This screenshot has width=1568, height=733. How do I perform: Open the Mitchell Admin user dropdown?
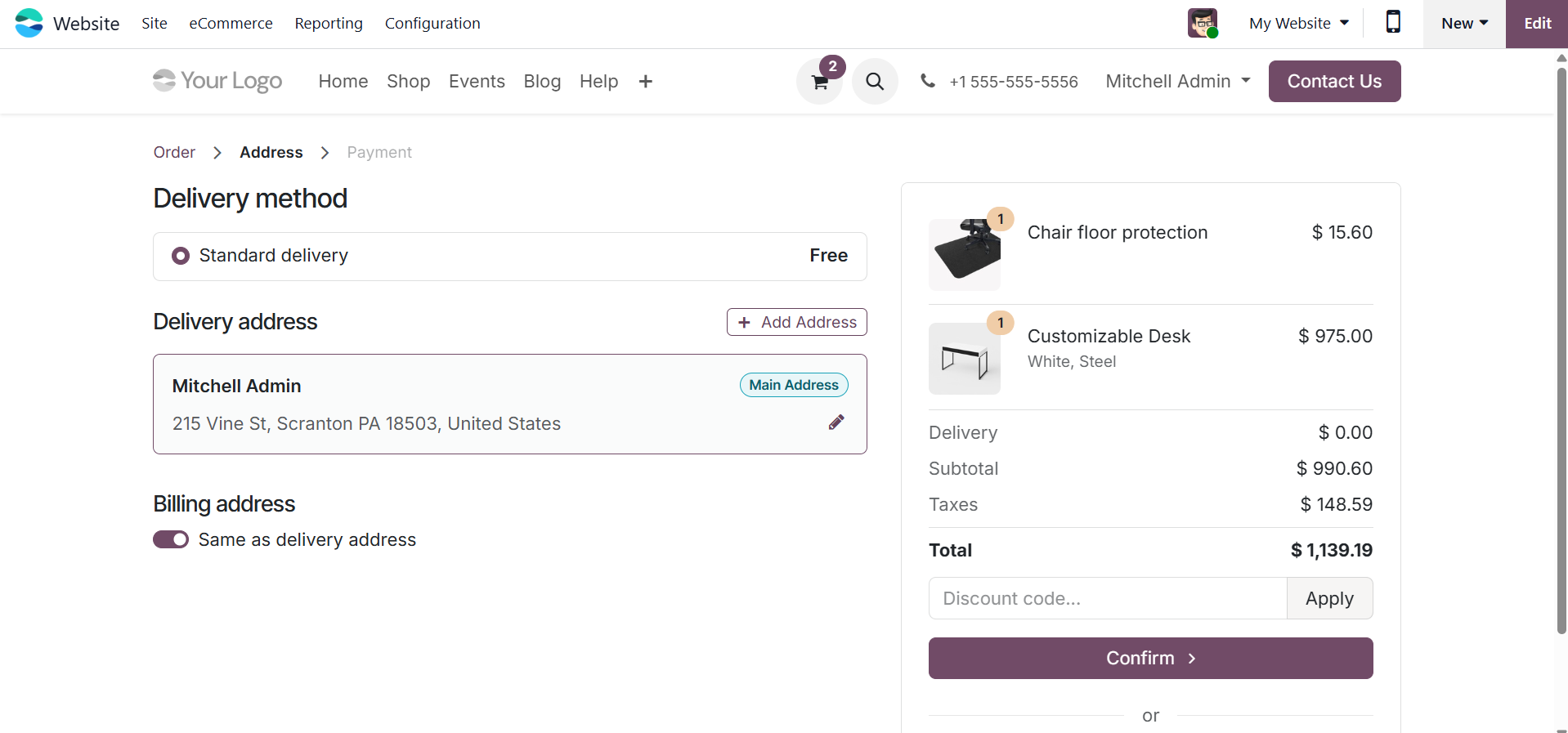pos(1177,82)
